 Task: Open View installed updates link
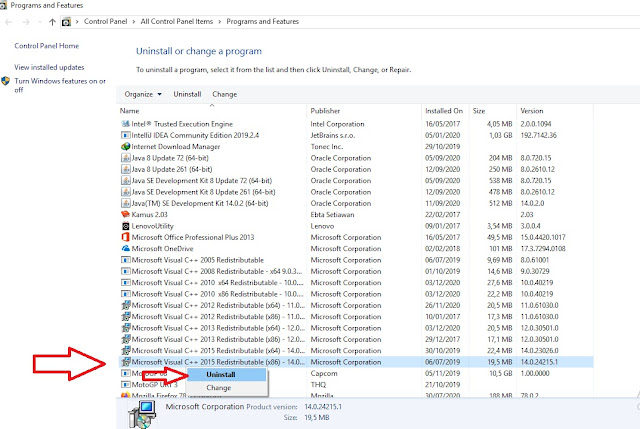(49, 67)
